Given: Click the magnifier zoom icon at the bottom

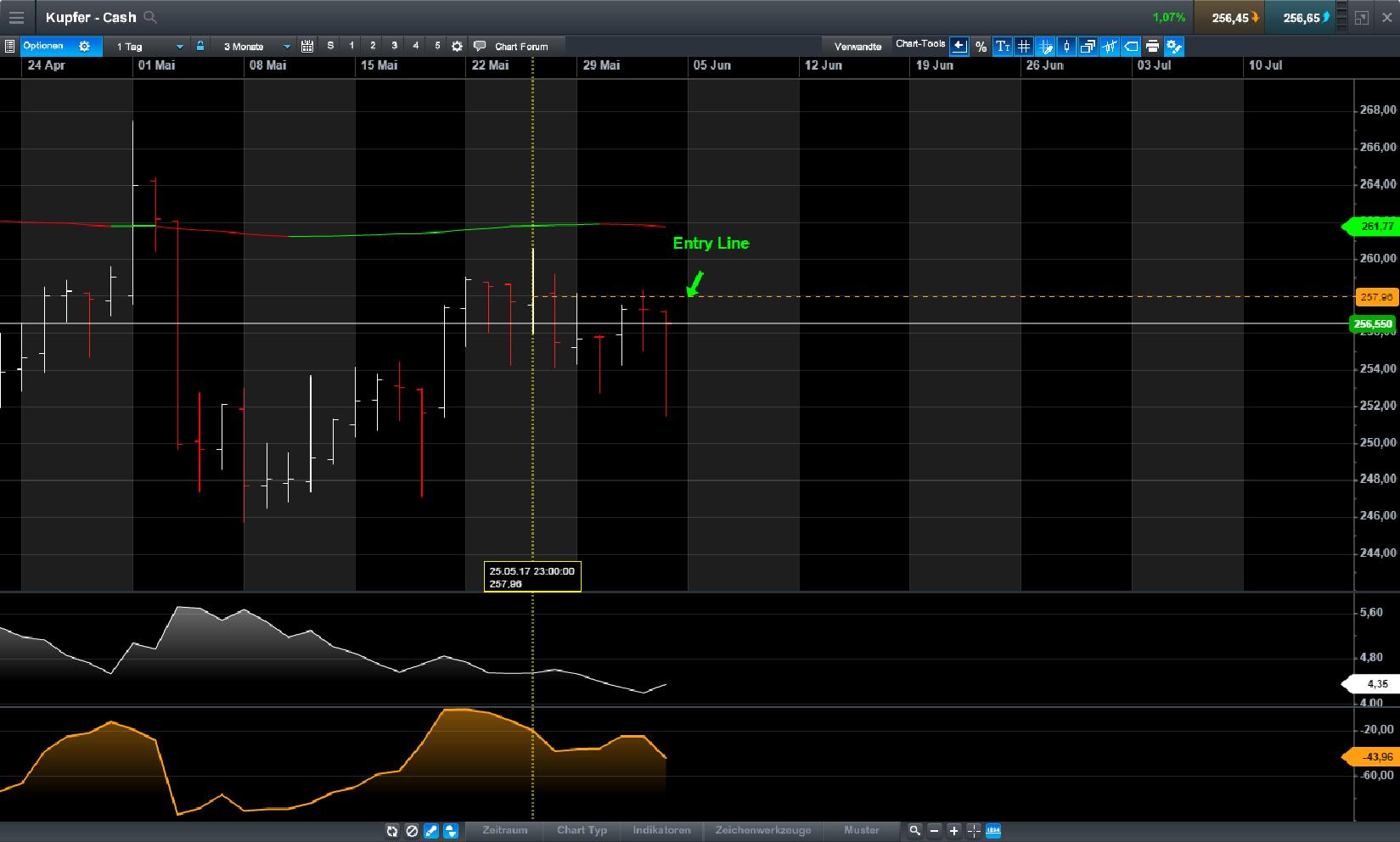Looking at the screenshot, I should pos(916,832).
